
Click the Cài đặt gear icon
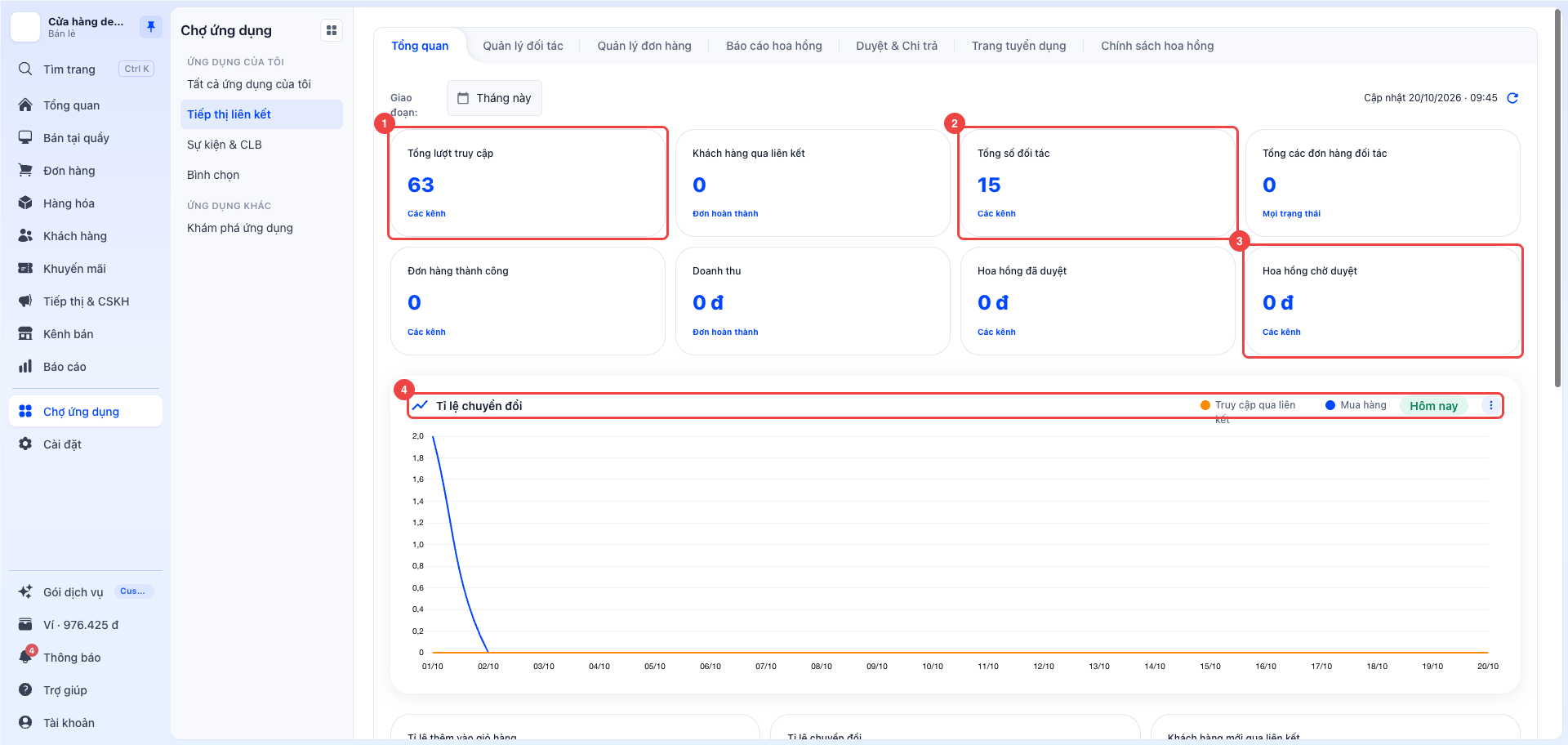tap(25, 444)
